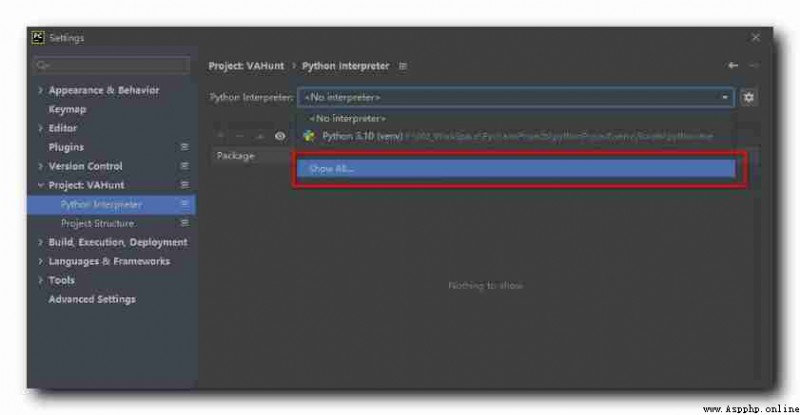The width and height of the screenshot is (800, 415).
Task: Expand Languages & Frameworks section
Action: pos(40,261)
